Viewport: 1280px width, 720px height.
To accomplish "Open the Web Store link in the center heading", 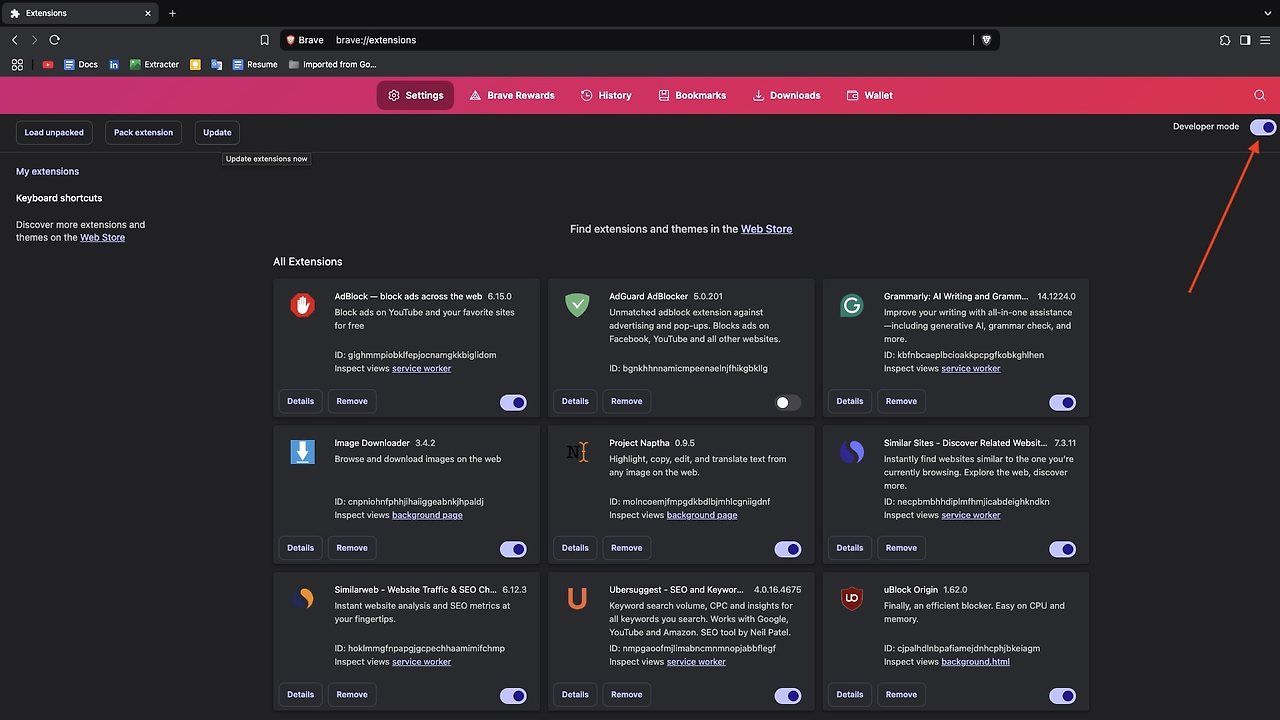I will (766, 229).
